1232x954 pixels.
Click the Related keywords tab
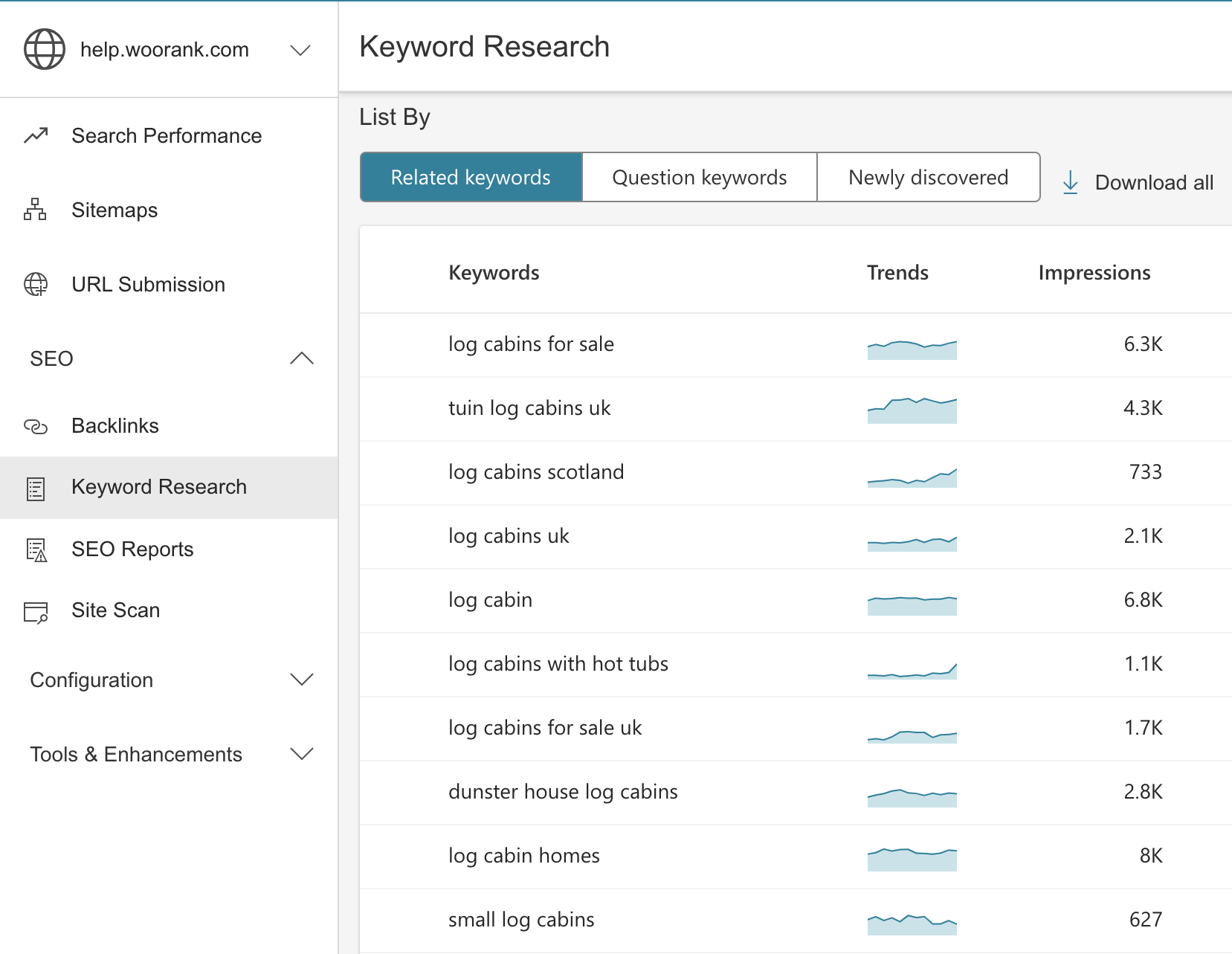coord(471,177)
